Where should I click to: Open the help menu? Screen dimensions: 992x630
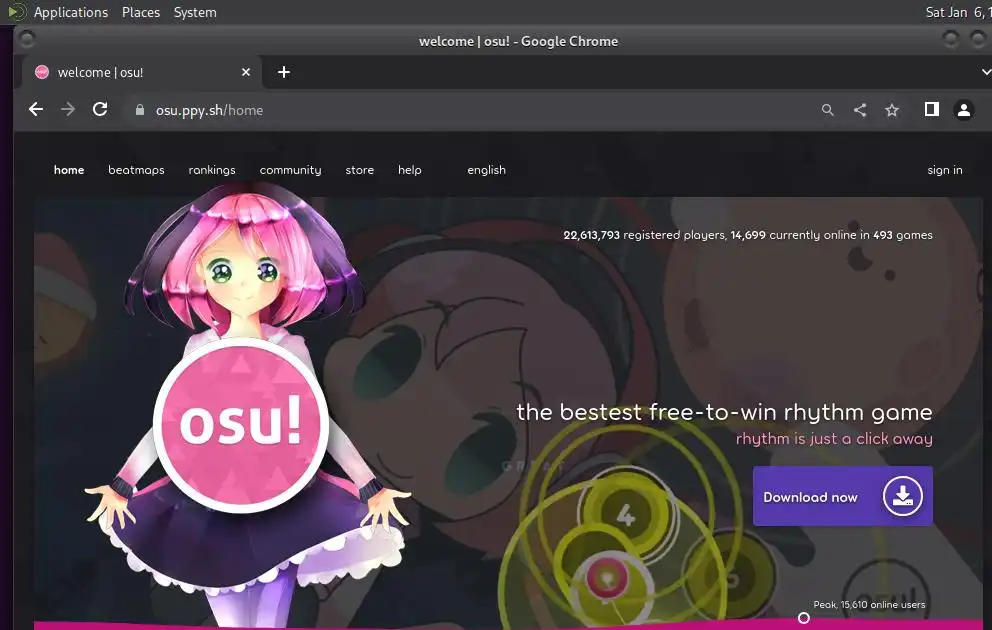tap(409, 170)
